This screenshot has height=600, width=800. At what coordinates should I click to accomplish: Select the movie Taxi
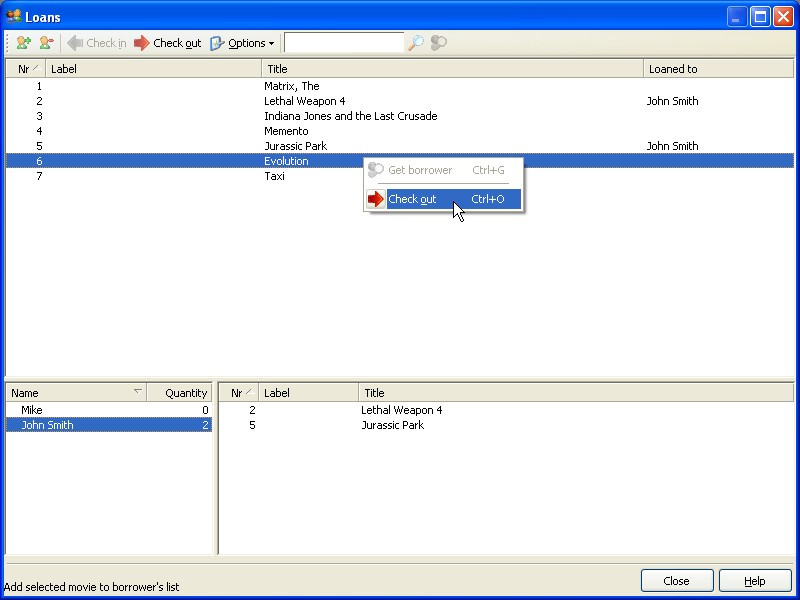[x=399, y=176]
